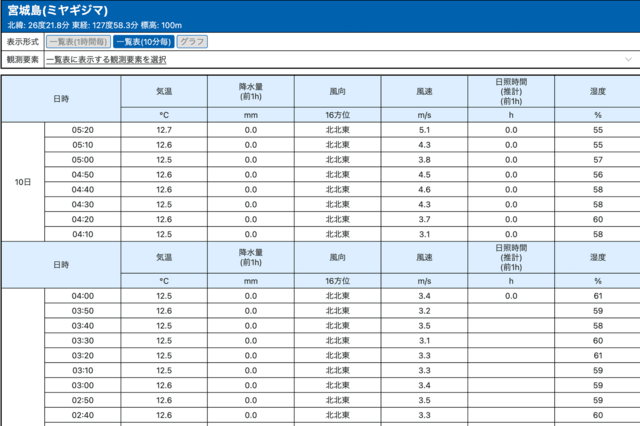Screen dimensions: 640x426
Task: Select the 02:50 time cell
Action: 82,400
